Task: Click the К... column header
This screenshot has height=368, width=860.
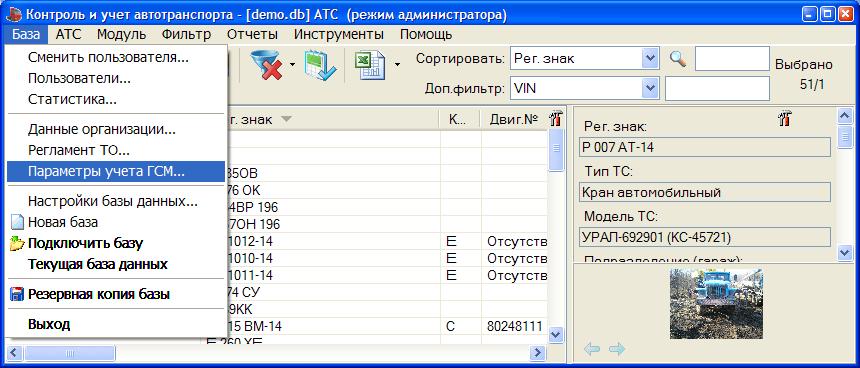Action: click(460, 119)
